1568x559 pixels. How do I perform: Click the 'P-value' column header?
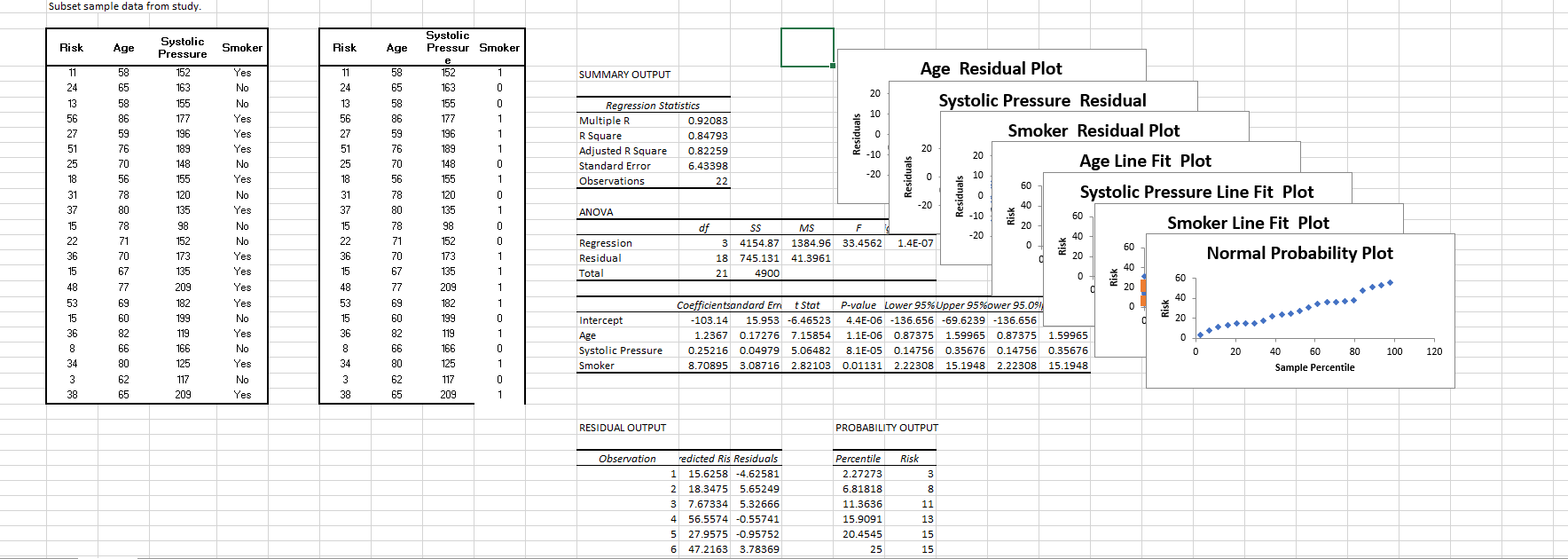[858, 305]
